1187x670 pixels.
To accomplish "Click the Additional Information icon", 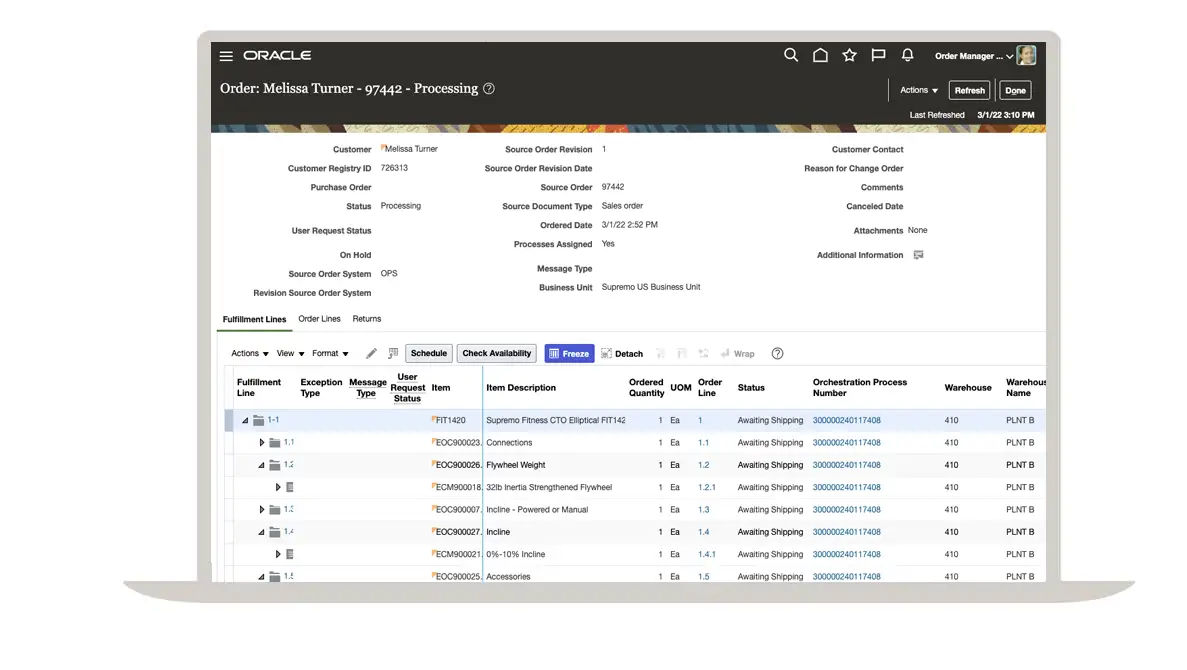I will click(918, 255).
